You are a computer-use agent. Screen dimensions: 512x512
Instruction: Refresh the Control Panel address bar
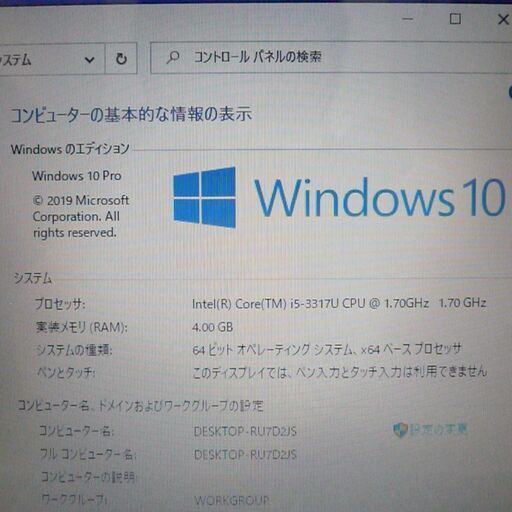pos(121,59)
